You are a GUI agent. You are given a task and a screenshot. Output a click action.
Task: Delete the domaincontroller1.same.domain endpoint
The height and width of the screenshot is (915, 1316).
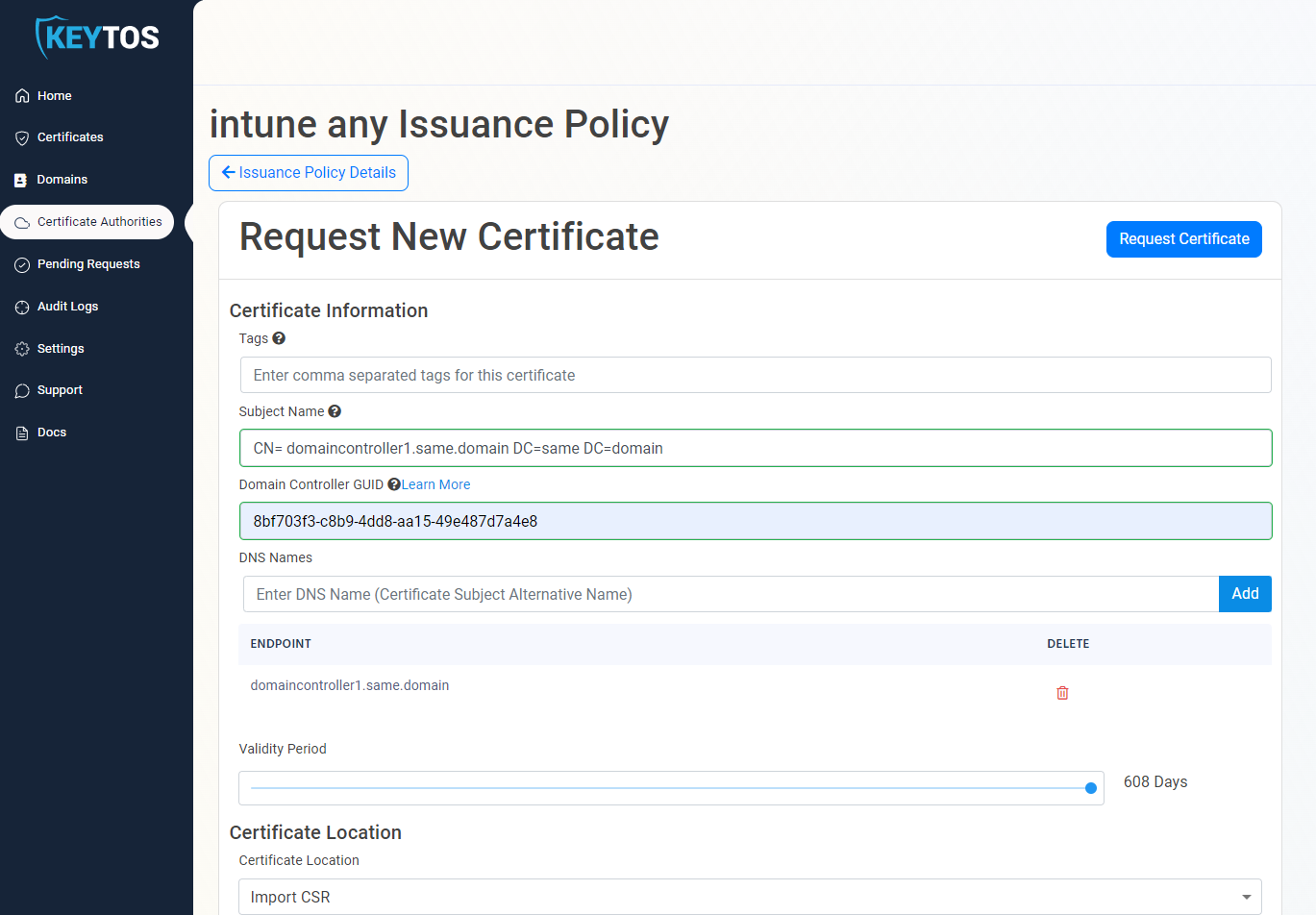click(1062, 692)
